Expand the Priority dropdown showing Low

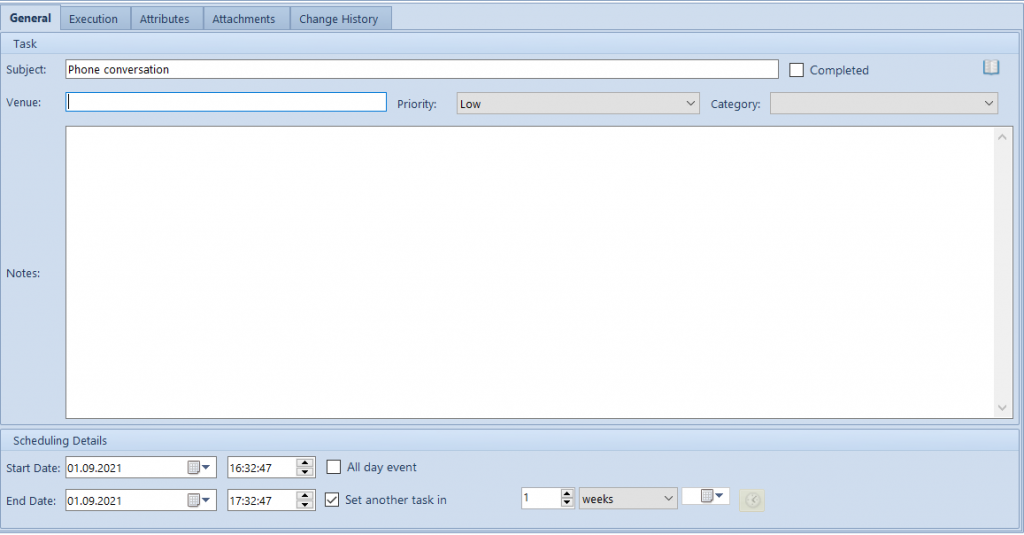click(578, 103)
